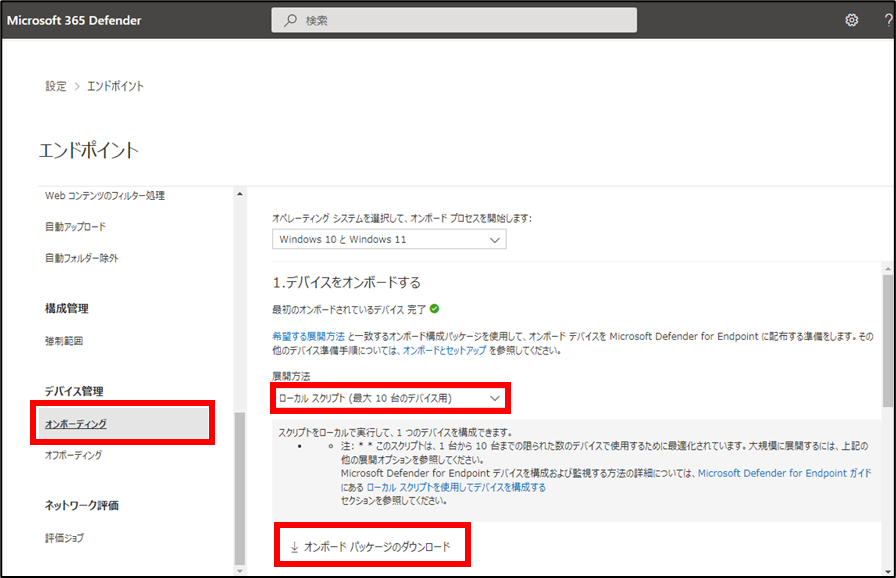Click the download arrow icon beside オンボード パッケージのダウンロード

click(294, 547)
